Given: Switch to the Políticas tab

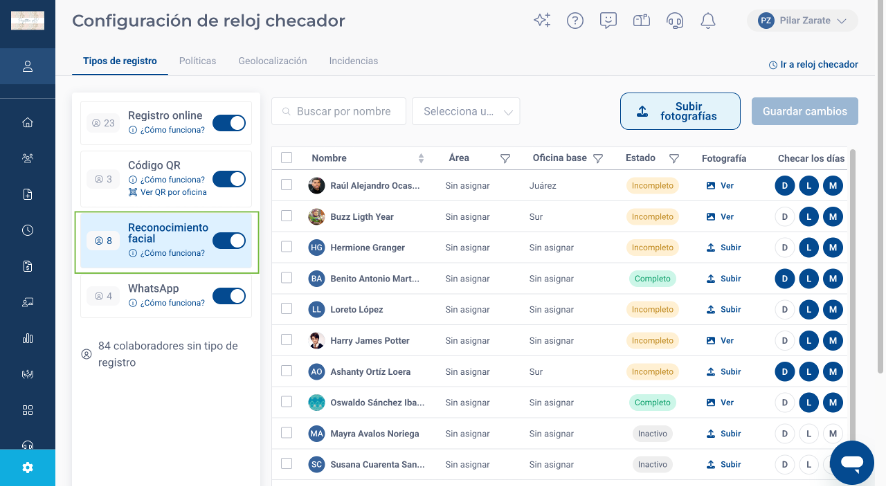Looking at the screenshot, I should (197, 61).
